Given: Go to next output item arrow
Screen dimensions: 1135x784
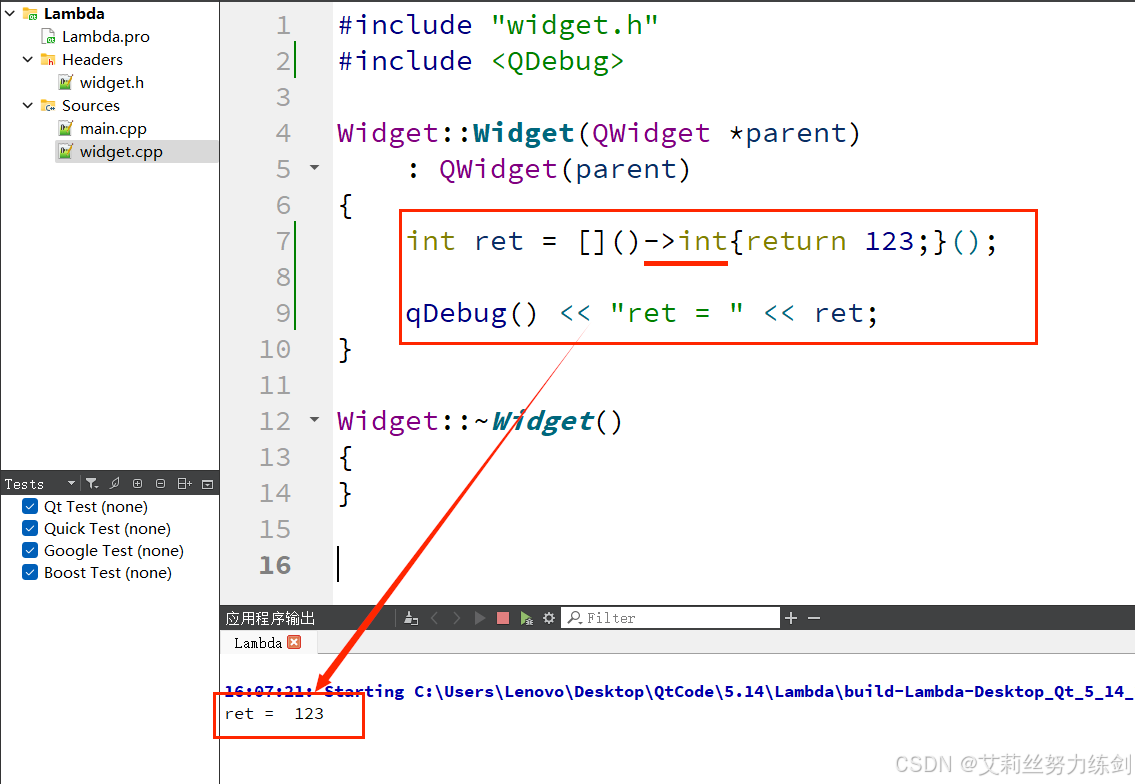Looking at the screenshot, I should [457, 618].
